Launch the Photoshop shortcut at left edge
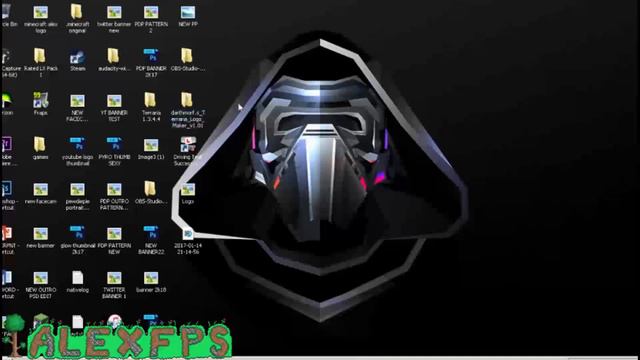The width and height of the screenshot is (640, 360). (8, 196)
